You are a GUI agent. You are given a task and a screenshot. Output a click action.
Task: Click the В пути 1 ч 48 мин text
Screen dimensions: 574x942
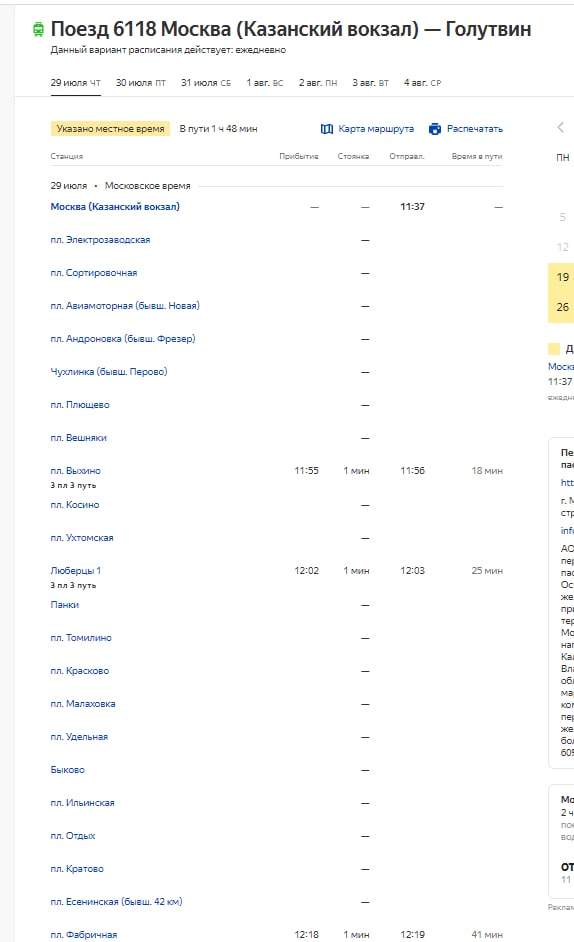click(218, 129)
